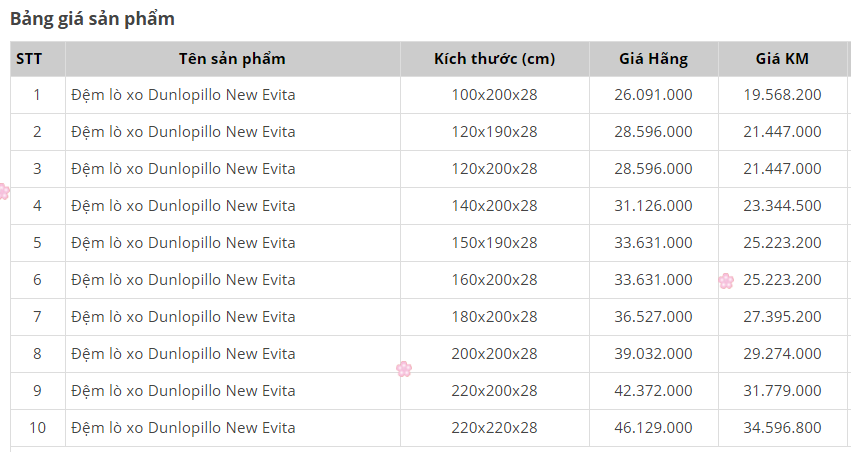Viewport: 851px width, 452px height.
Task: Click the Giá Hãng column header
Action: point(653,59)
